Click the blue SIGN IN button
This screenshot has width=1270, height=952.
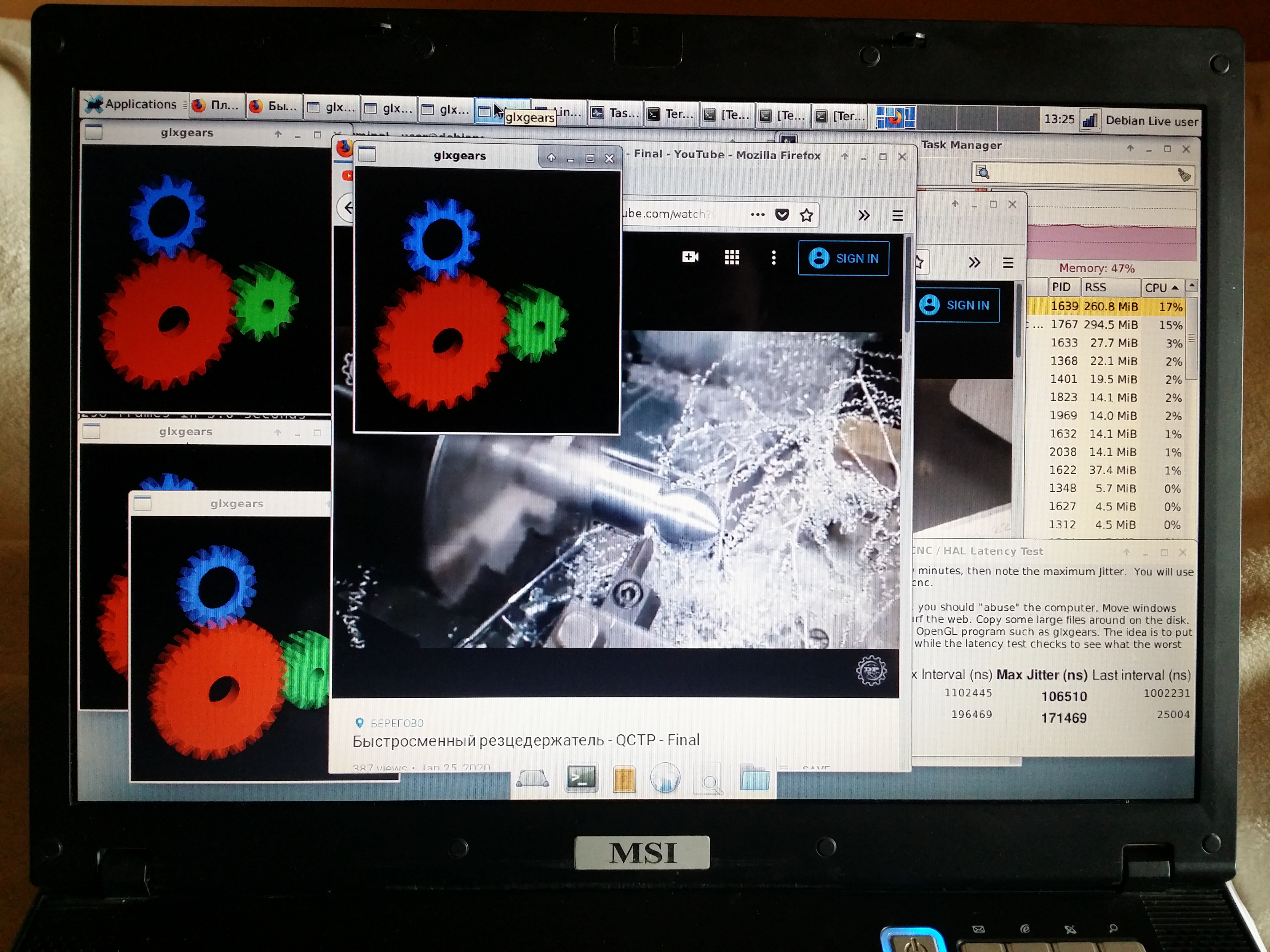click(x=843, y=258)
